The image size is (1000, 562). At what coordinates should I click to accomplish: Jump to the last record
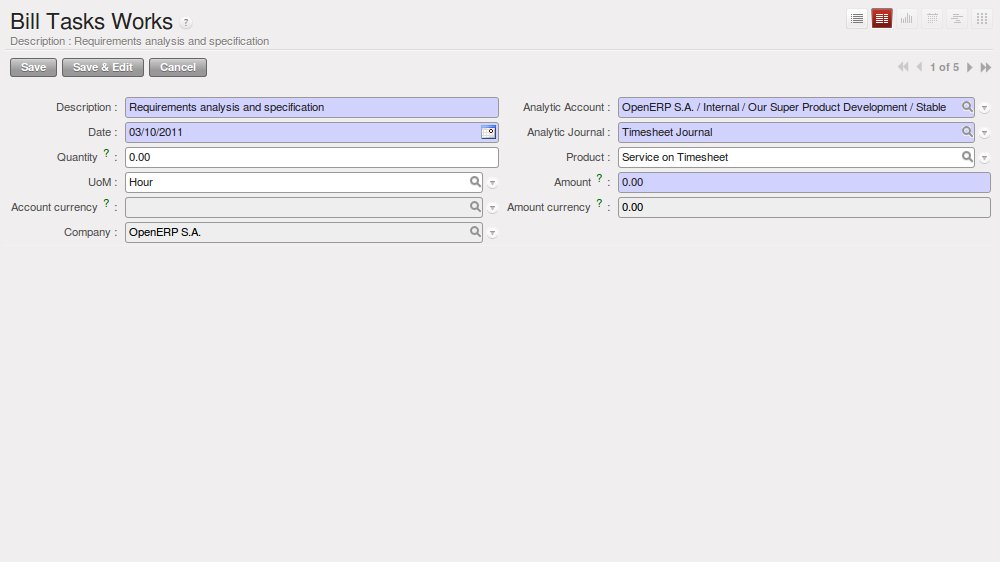(986, 67)
